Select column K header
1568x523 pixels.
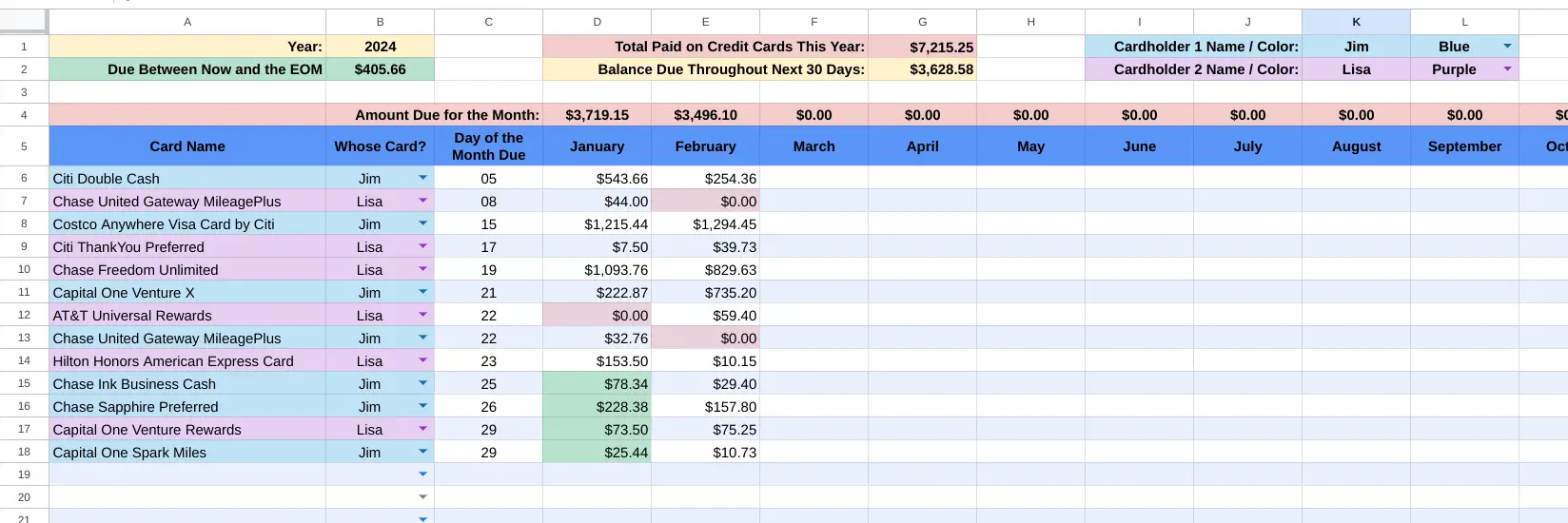pos(1357,22)
